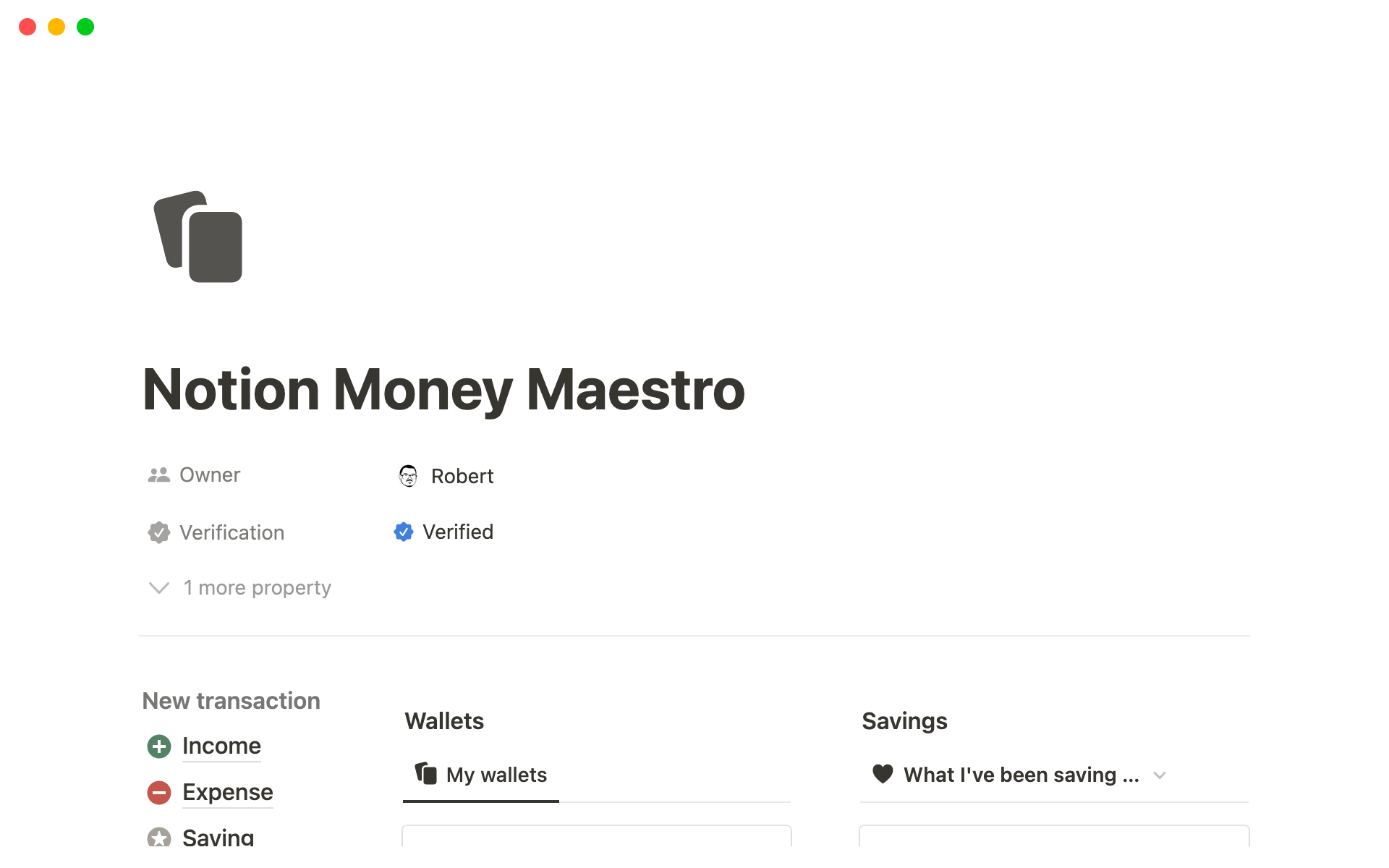Screen dimensions: 1389x868
Task: Click the Saving star icon
Action: click(159, 837)
